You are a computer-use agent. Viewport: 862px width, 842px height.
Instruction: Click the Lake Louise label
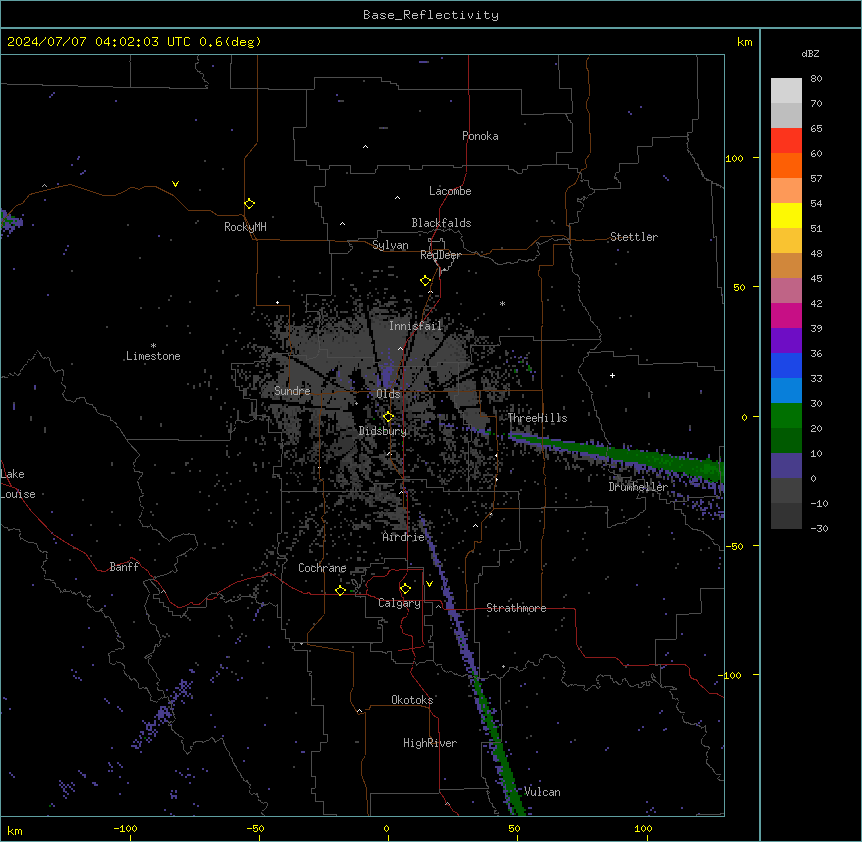(18, 484)
